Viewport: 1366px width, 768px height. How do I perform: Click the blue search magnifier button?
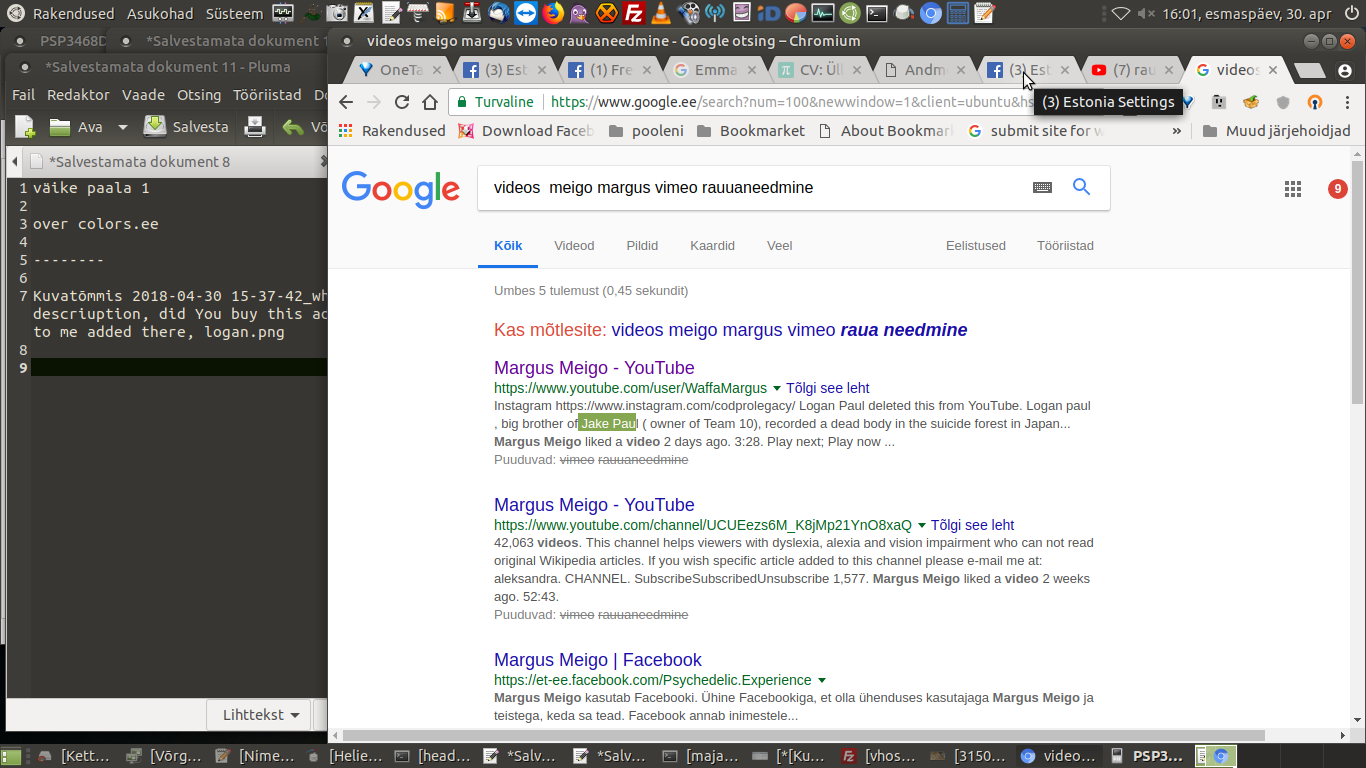(1081, 187)
